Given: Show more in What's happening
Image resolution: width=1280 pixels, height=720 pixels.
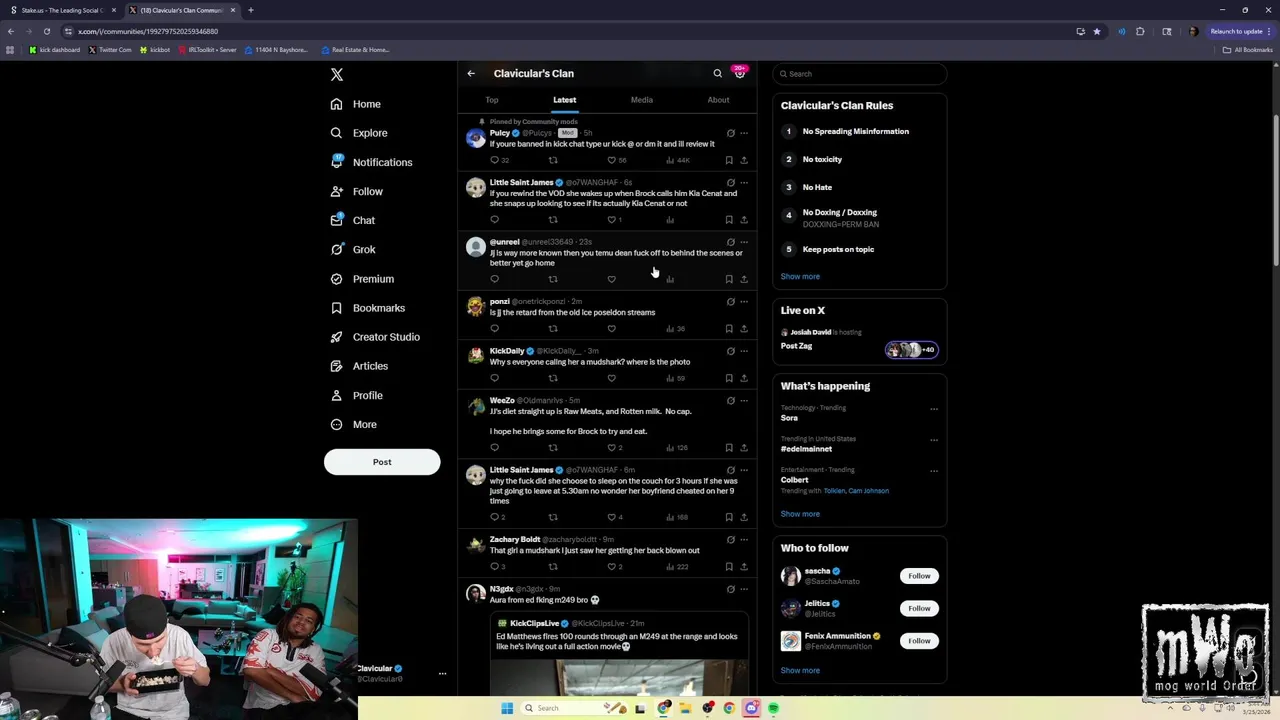Looking at the screenshot, I should [x=800, y=514].
